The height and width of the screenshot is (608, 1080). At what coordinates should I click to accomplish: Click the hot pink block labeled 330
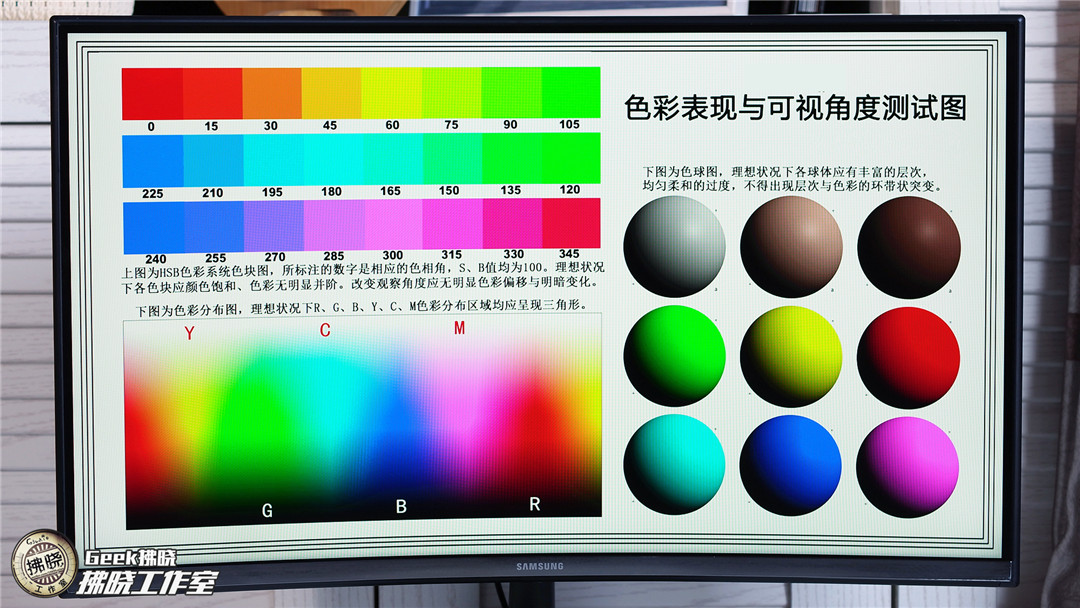pos(512,223)
